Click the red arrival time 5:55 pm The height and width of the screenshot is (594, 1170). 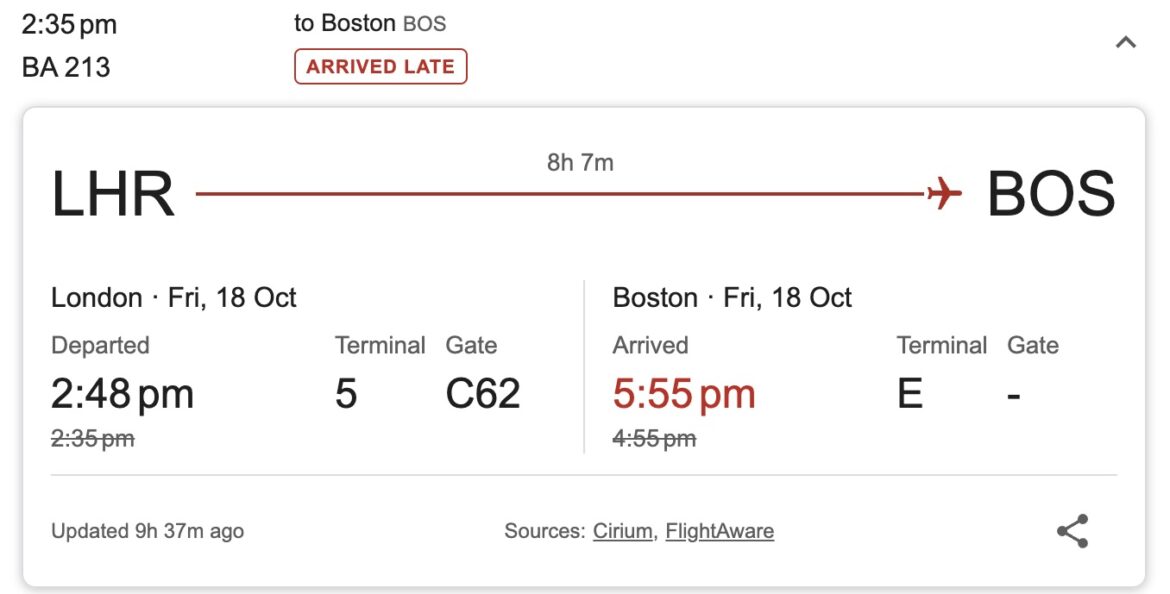(684, 394)
